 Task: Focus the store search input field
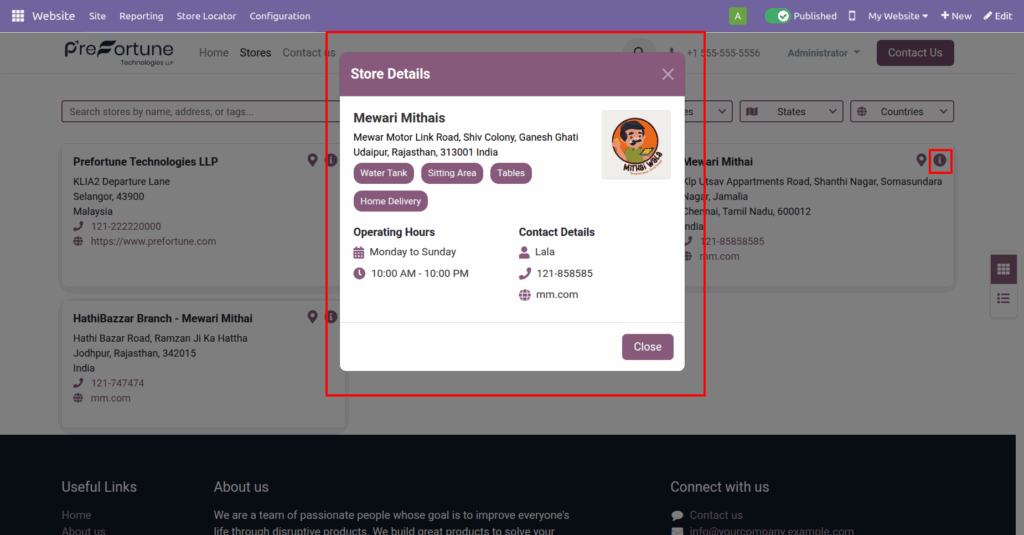202,112
